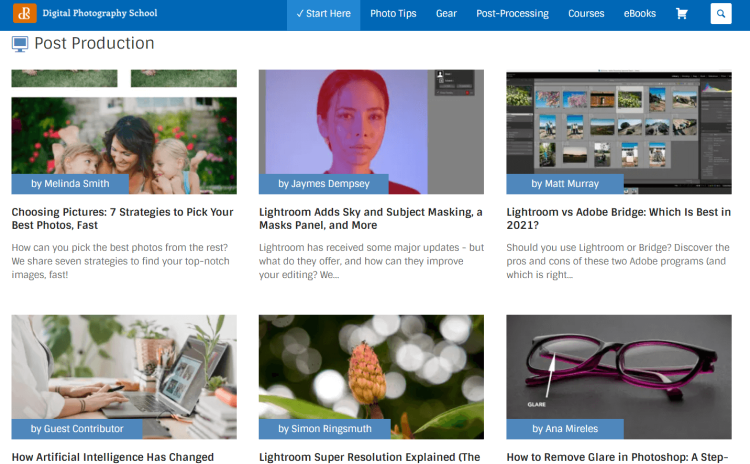This screenshot has height=464, width=750.
Task: Click author label by Melinda Smith
Action: (70, 184)
